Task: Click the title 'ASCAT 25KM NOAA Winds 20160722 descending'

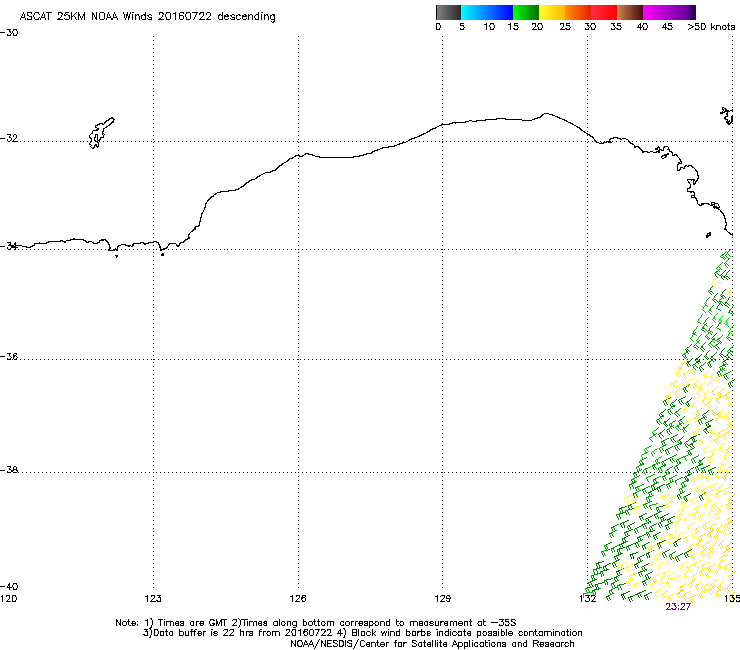Action: click(147, 17)
